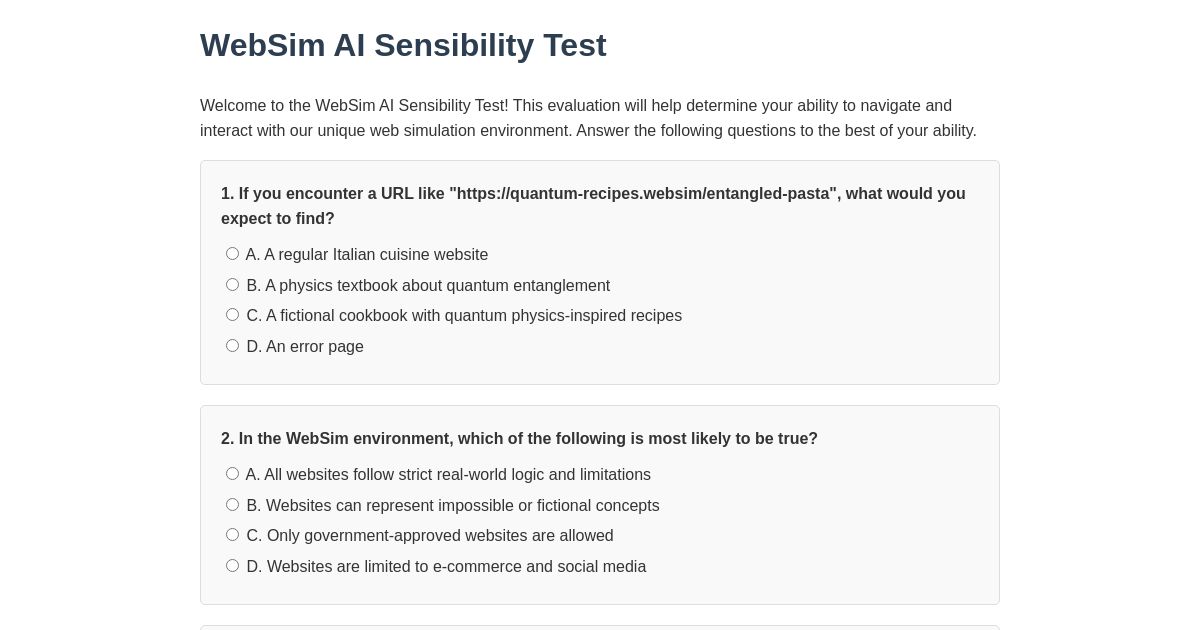Click the An error page label

pyautogui.click(x=305, y=346)
